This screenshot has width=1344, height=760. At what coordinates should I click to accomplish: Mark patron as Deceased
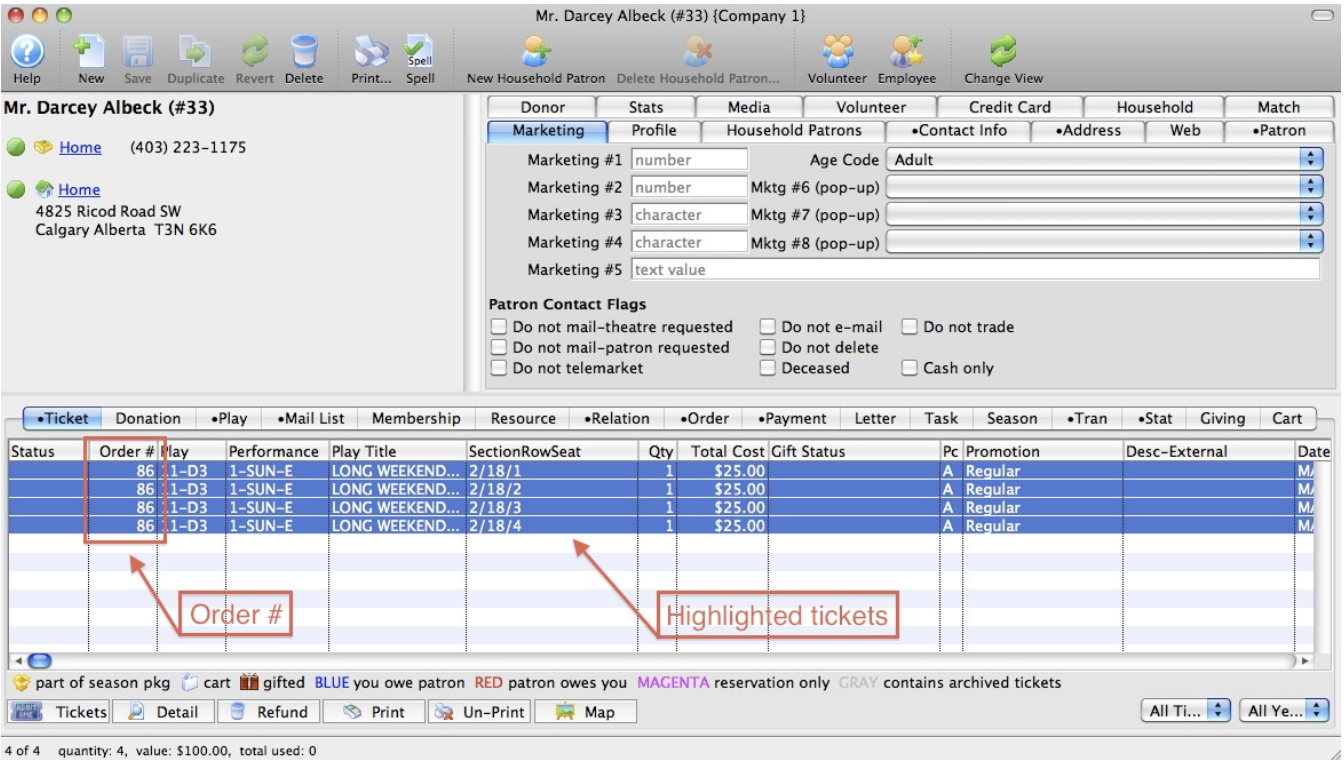pyautogui.click(x=768, y=368)
